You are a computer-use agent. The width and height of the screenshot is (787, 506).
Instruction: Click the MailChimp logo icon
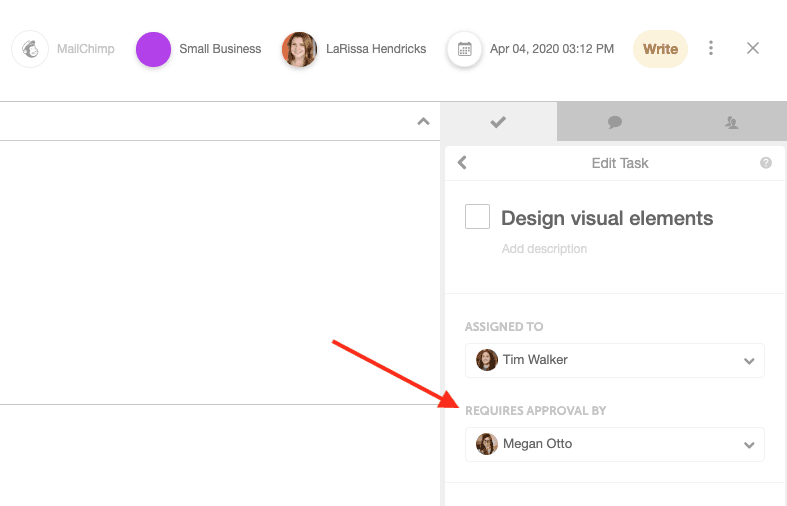30,49
